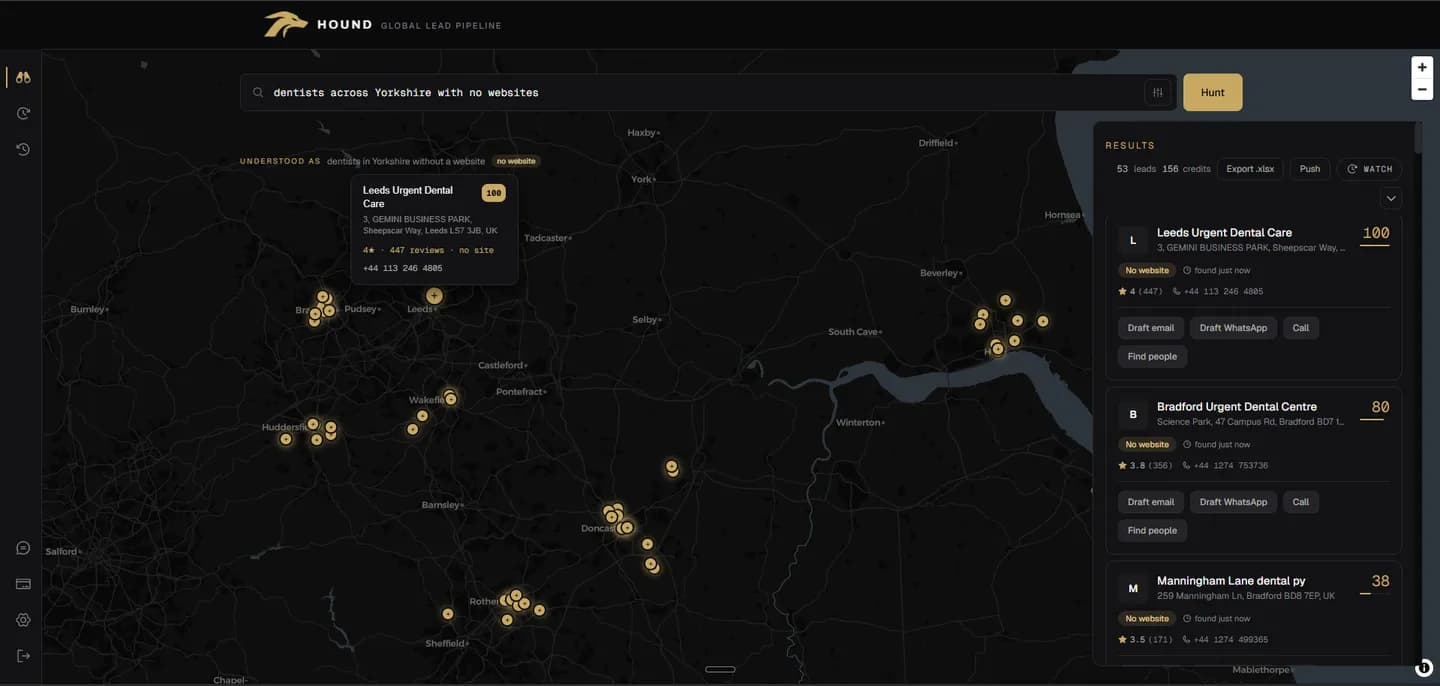The width and height of the screenshot is (1440, 686).
Task: Click the Sheffield map pin marker
Action: pyautogui.click(x=448, y=613)
